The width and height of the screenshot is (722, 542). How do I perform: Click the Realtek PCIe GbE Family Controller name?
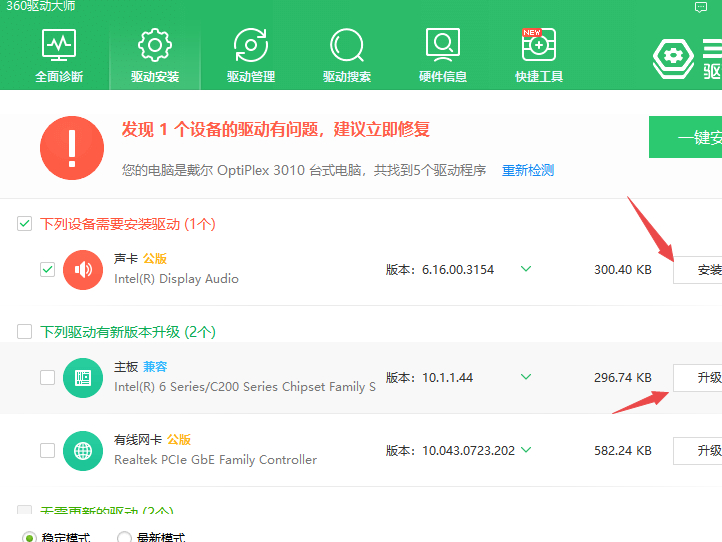pyautogui.click(x=215, y=460)
